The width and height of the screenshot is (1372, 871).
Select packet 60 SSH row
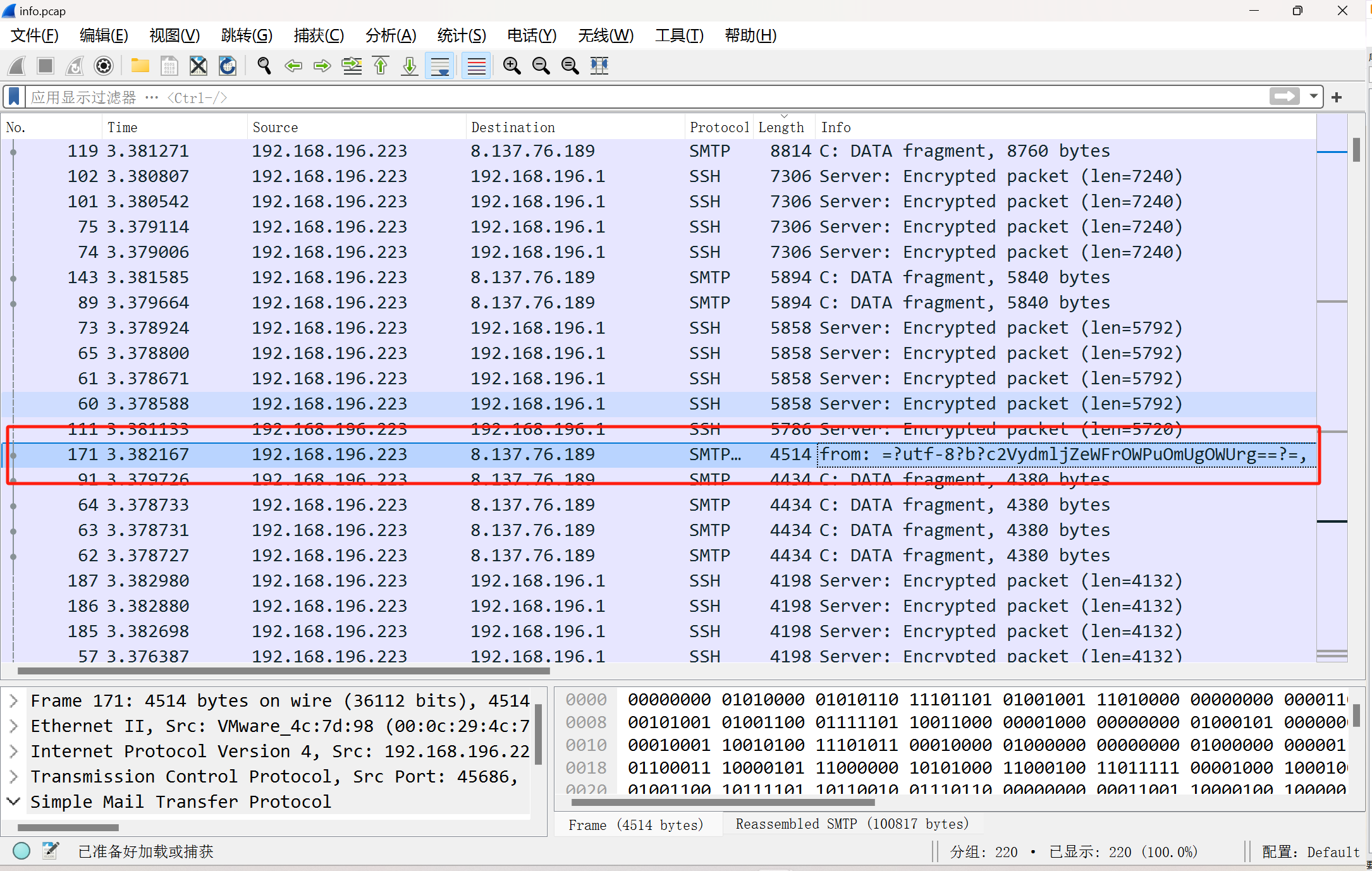click(x=659, y=404)
